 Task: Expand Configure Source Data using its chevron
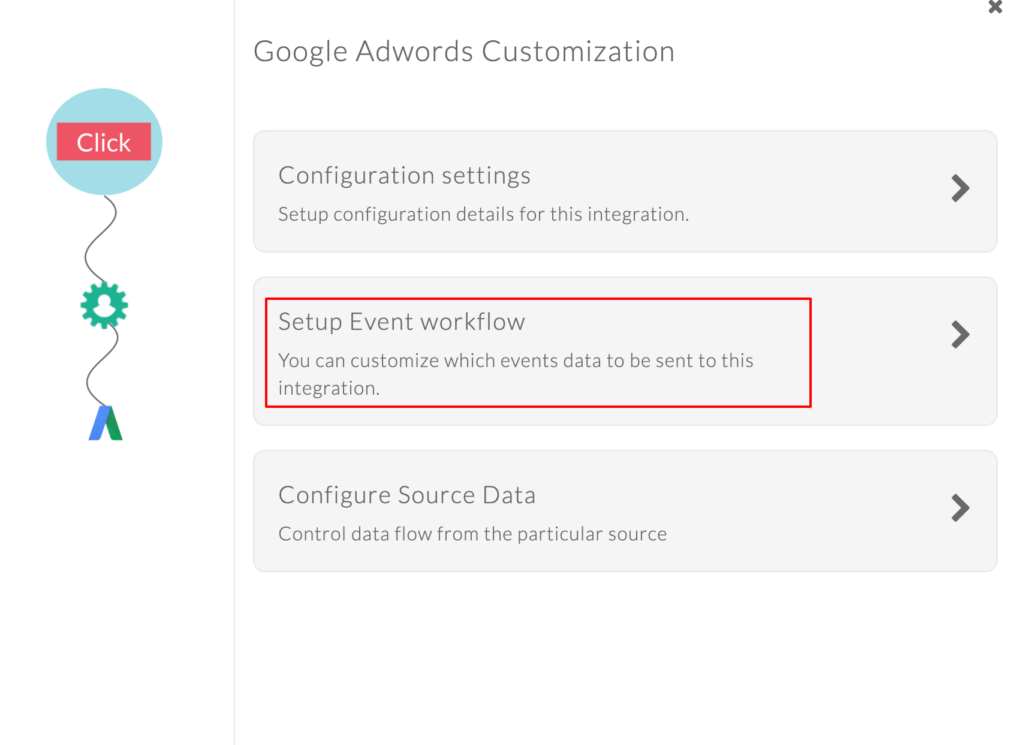tap(959, 508)
